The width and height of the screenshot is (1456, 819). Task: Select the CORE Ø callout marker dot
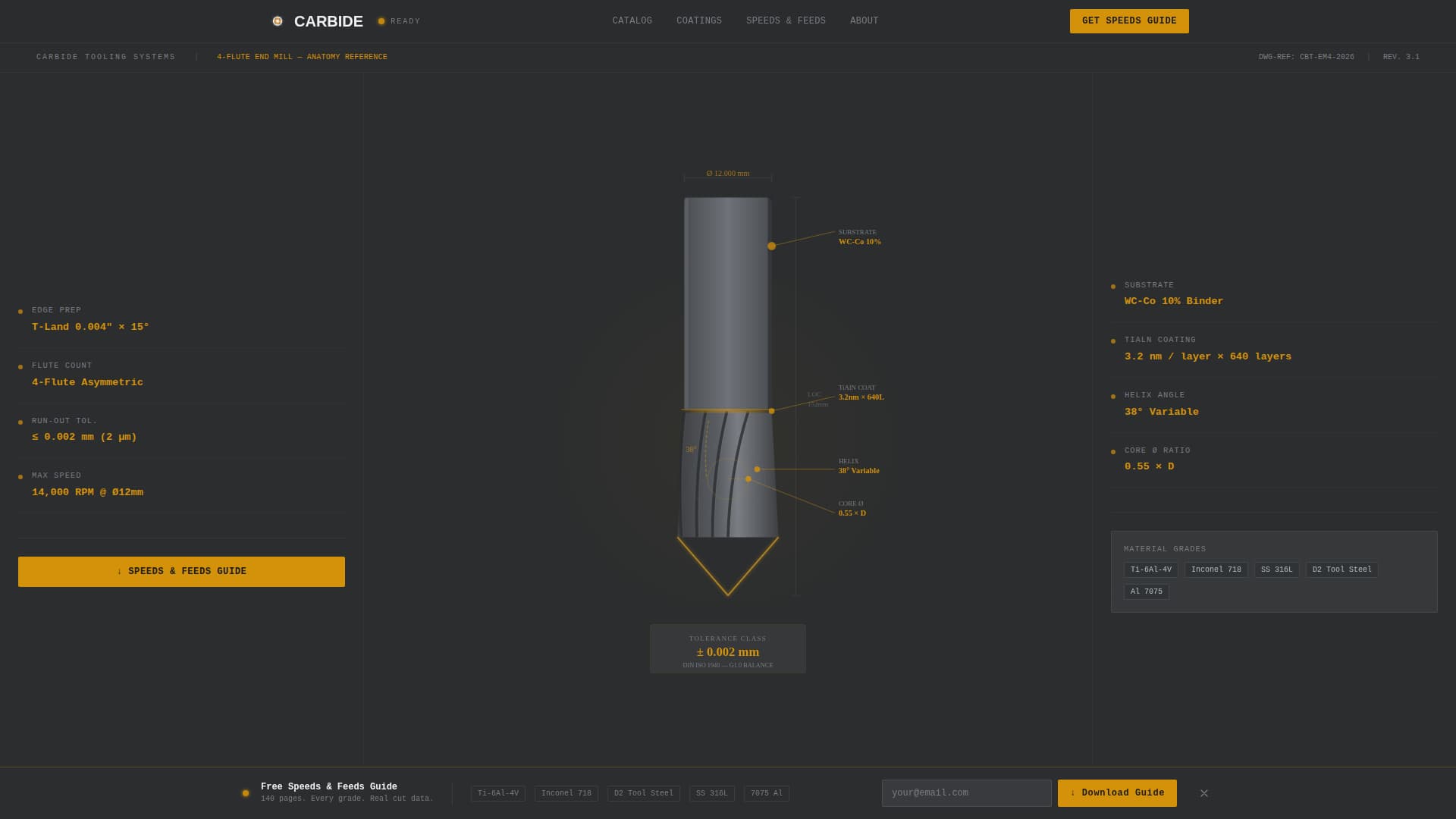748,479
